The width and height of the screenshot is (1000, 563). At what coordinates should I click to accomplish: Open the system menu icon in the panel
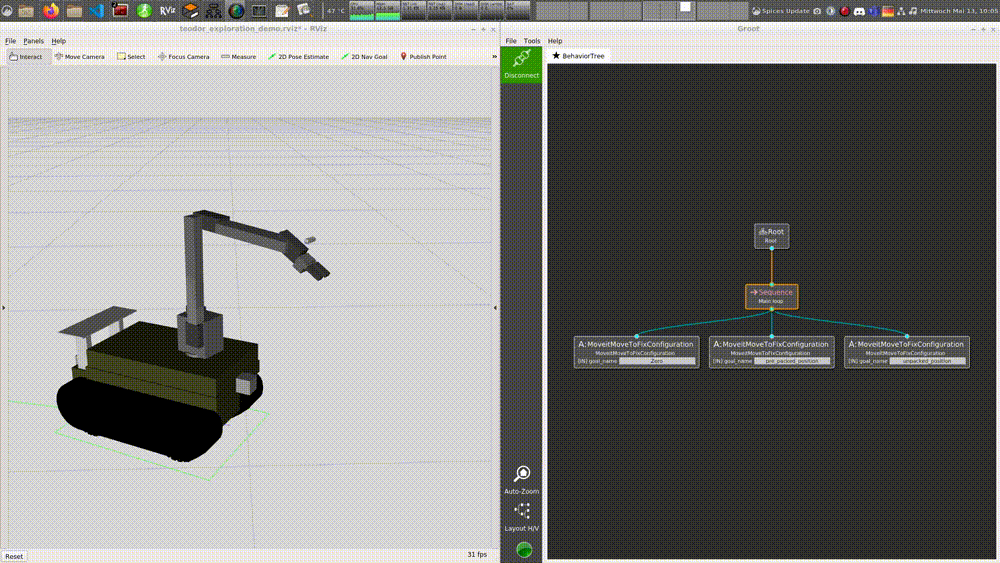coord(7,10)
